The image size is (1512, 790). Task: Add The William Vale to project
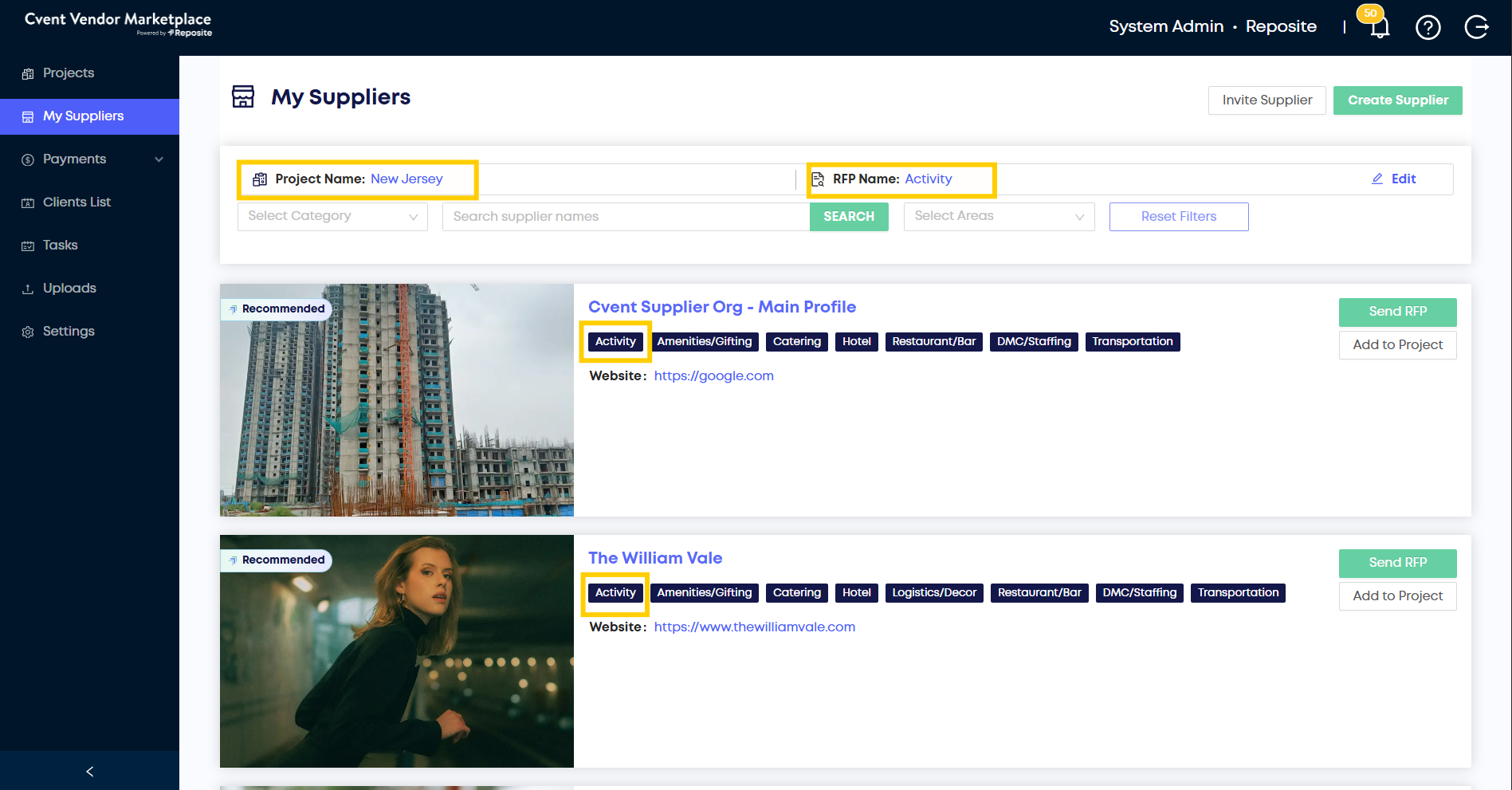click(x=1398, y=596)
